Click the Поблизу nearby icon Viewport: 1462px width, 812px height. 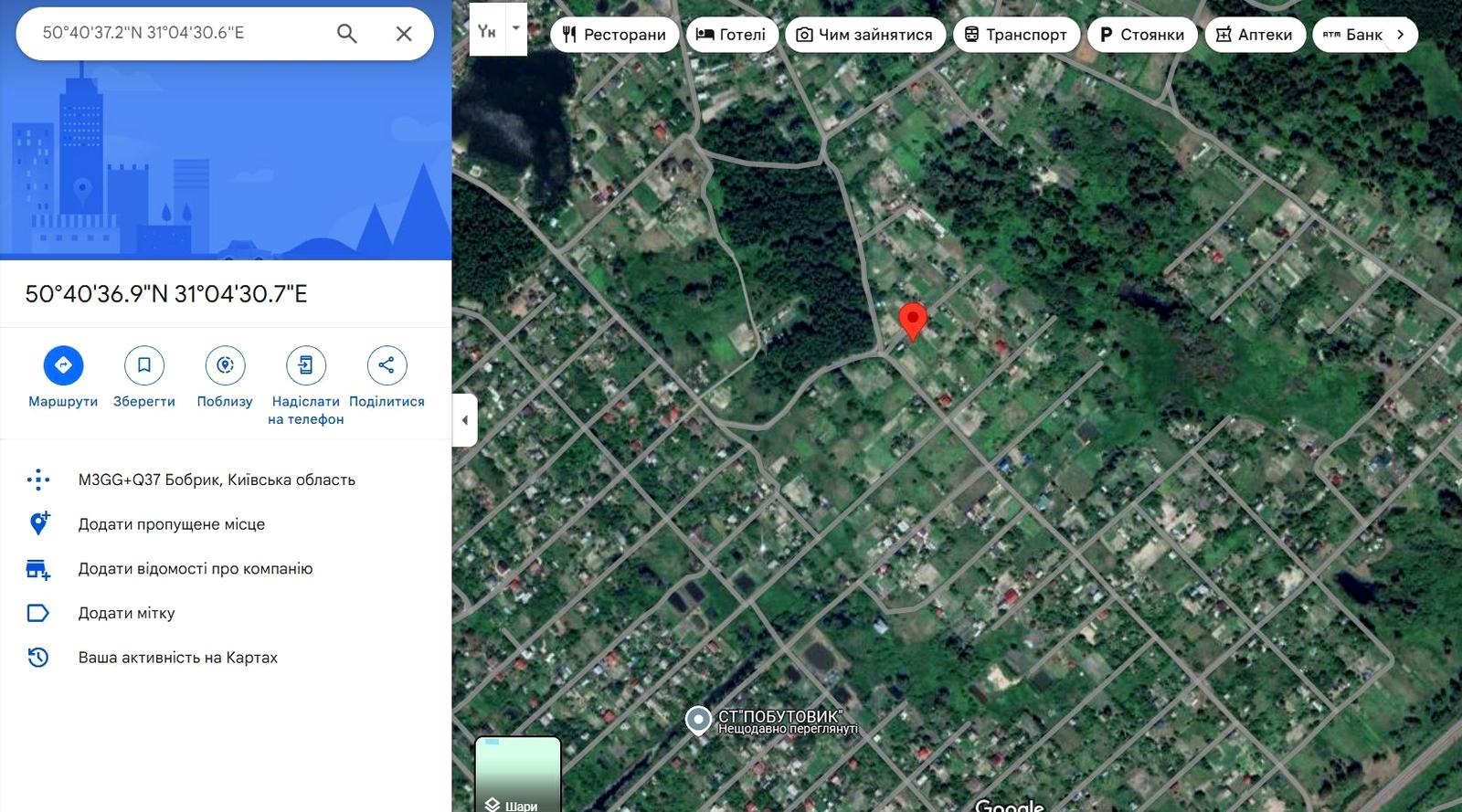point(225,365)
